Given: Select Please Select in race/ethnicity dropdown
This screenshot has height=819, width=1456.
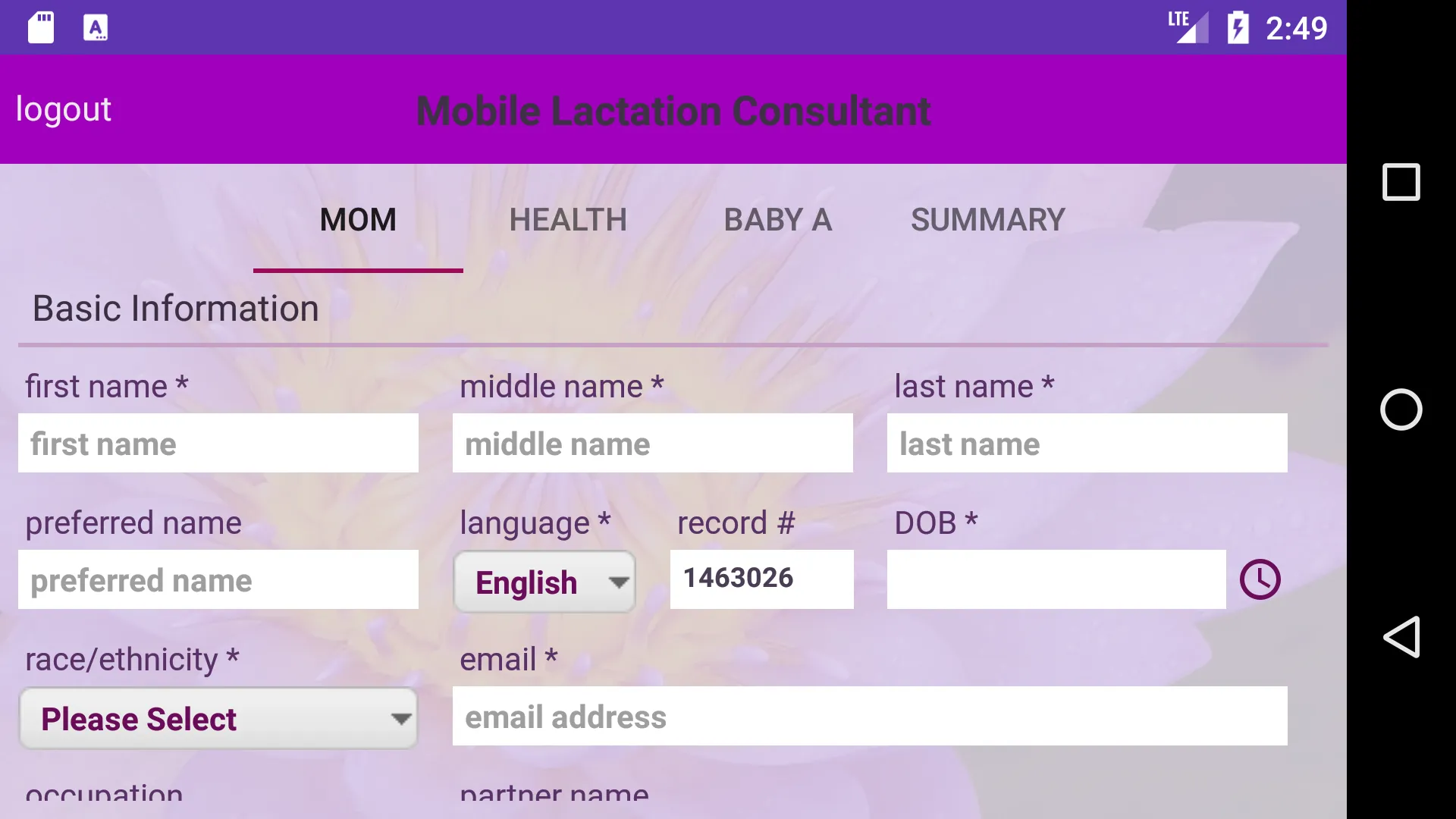Looking at the screenshot, I should (x=218, y=719).
